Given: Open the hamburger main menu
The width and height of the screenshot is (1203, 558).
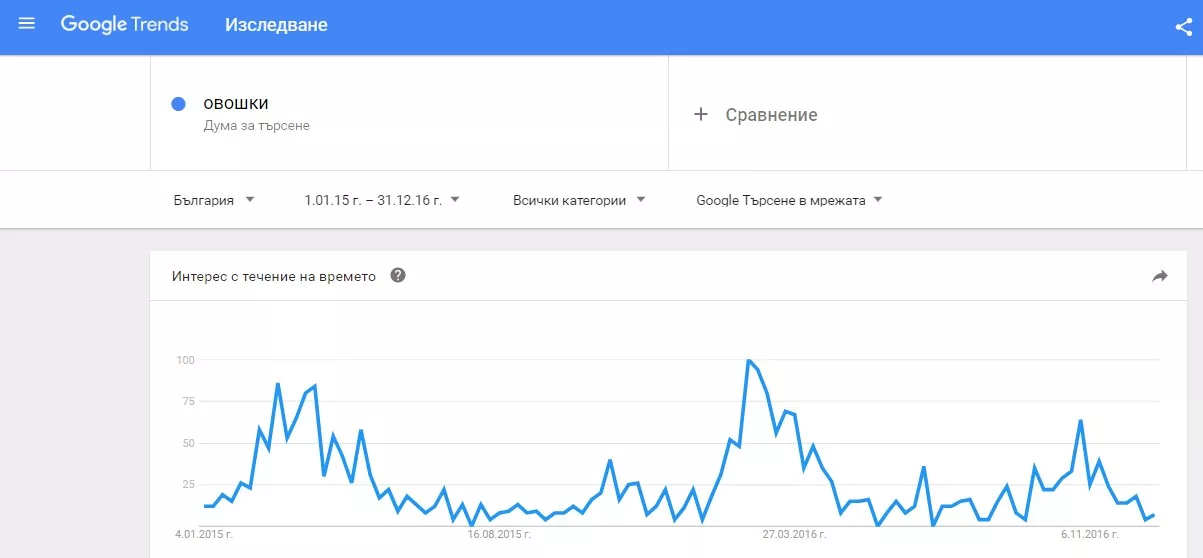Looking at the screenshot, I should coord(27,24).
